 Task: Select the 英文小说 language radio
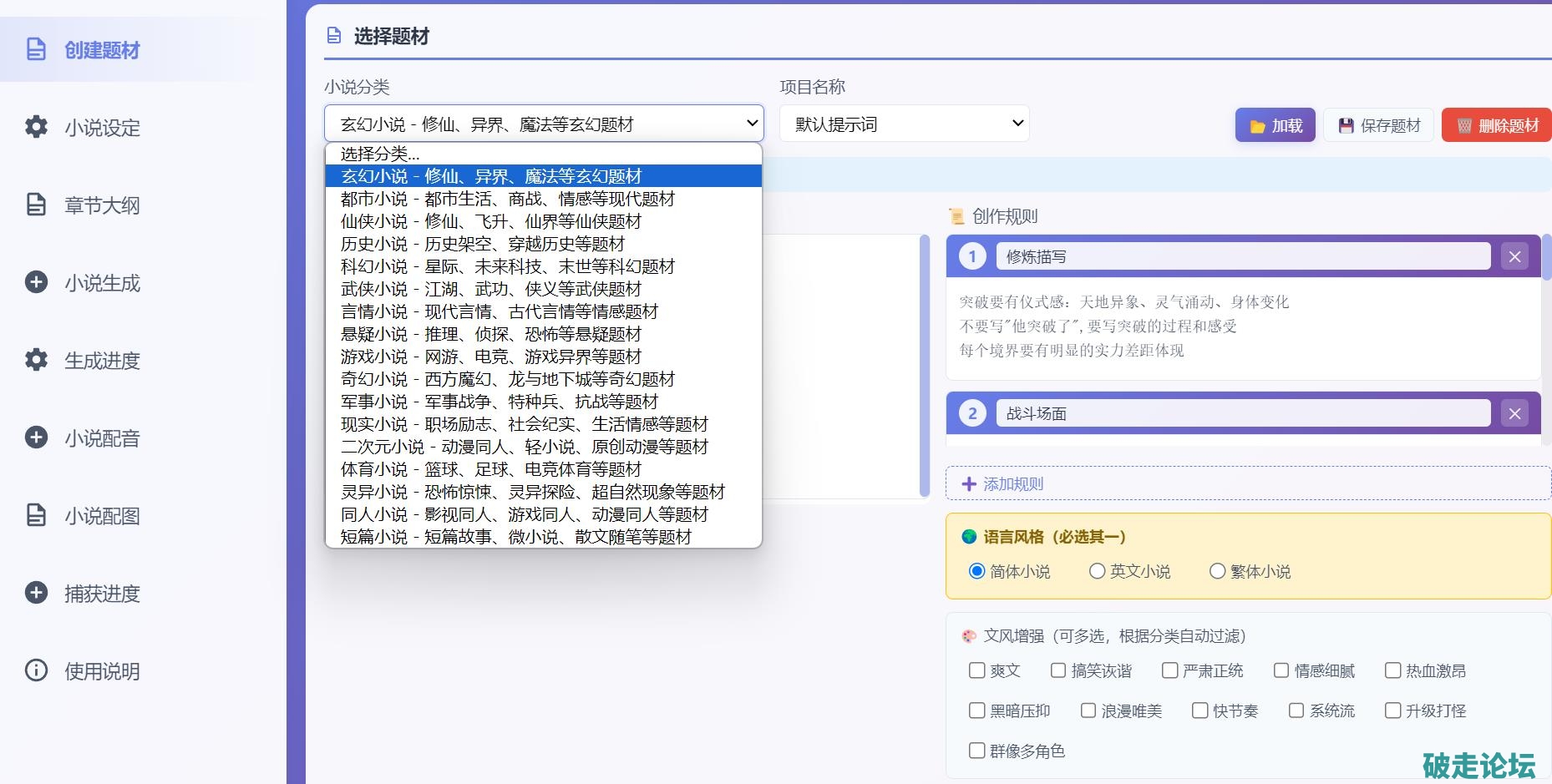(x=1098, y=571)
